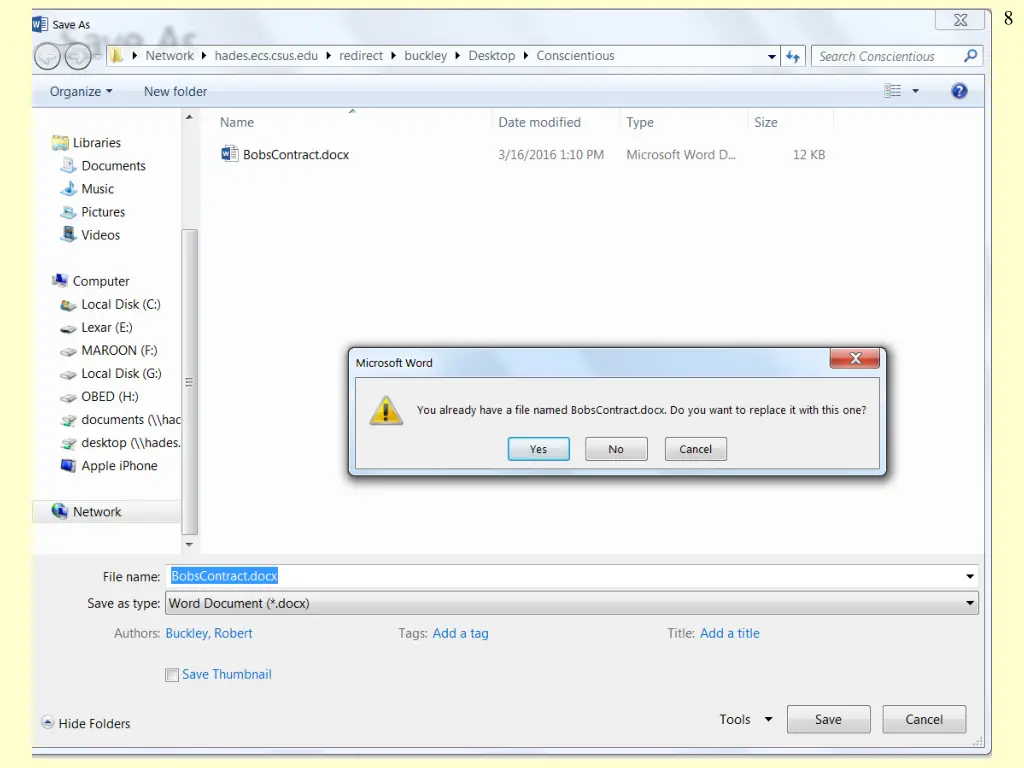Click the Back navigation arrow
The image size is (1024, 768).
tap(47, 57)
